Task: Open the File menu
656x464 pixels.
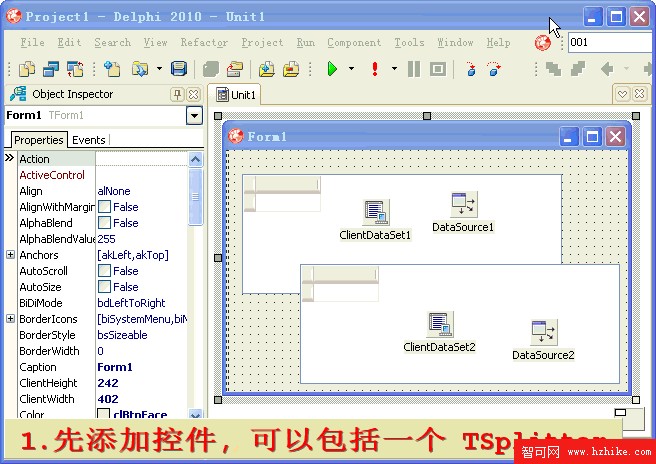Action: click(x=32, y=42)
